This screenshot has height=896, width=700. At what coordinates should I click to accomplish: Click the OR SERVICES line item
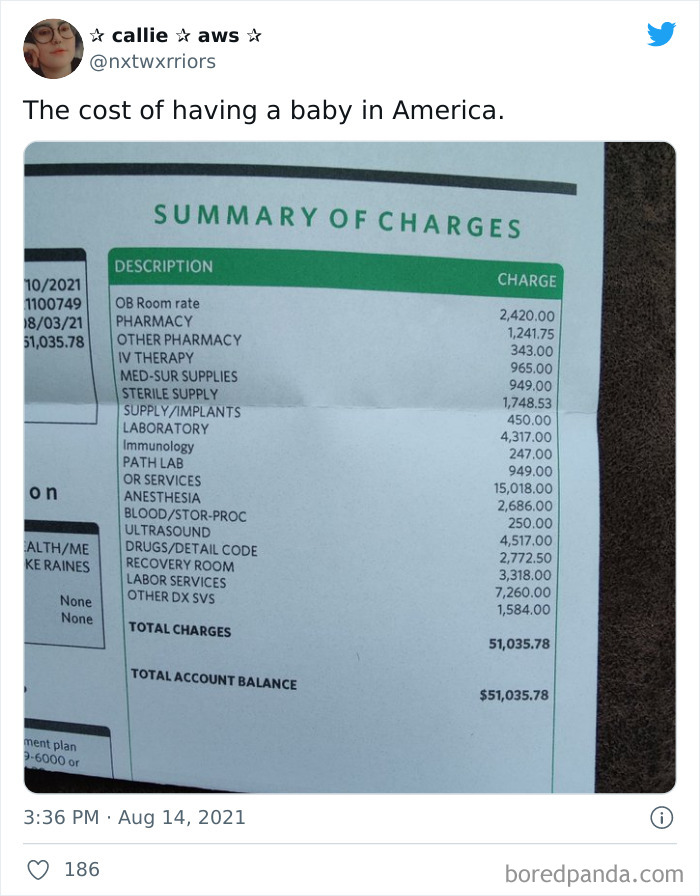(162, 480)
